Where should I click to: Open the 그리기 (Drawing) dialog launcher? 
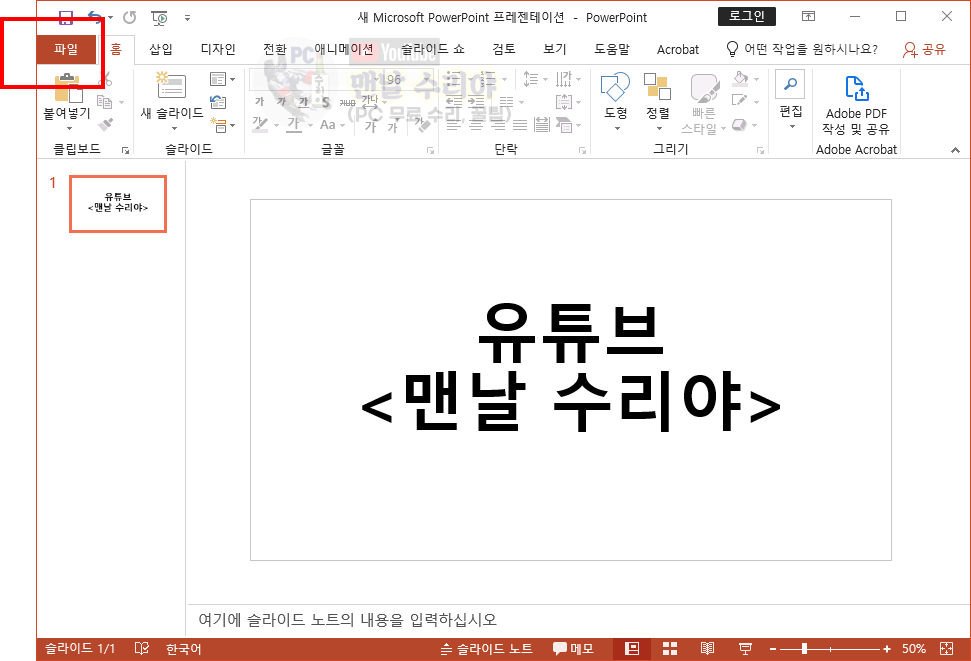(760, 150)
